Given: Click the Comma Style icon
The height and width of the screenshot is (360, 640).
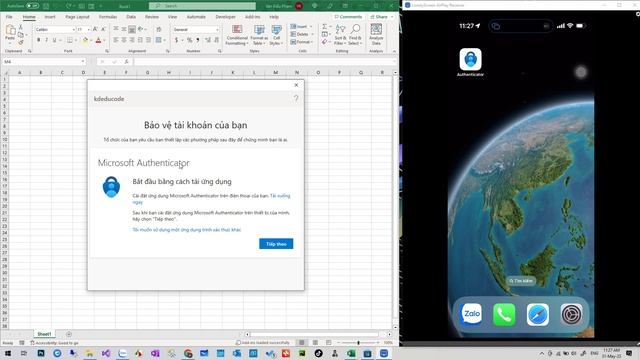Looking at the screenshot, I should point(198,40).
